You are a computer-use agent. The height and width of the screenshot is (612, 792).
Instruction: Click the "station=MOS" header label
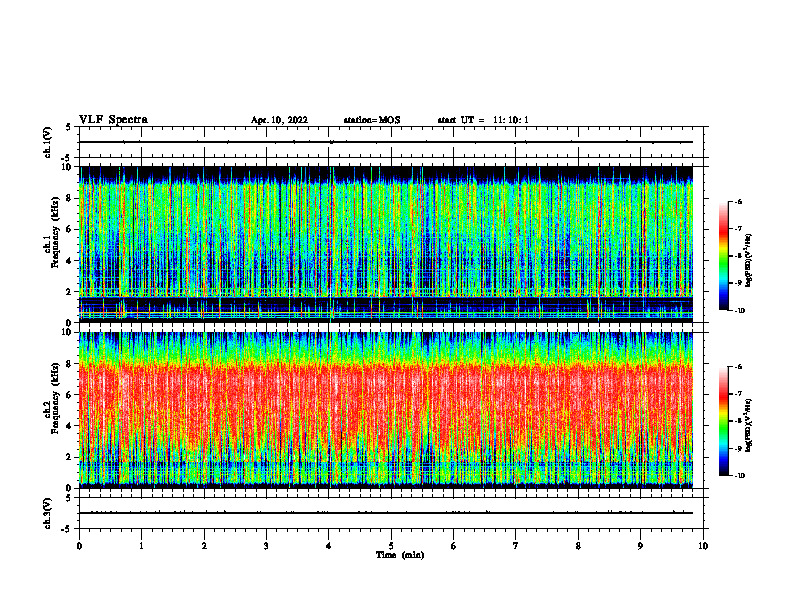click(x=372, y=120)
